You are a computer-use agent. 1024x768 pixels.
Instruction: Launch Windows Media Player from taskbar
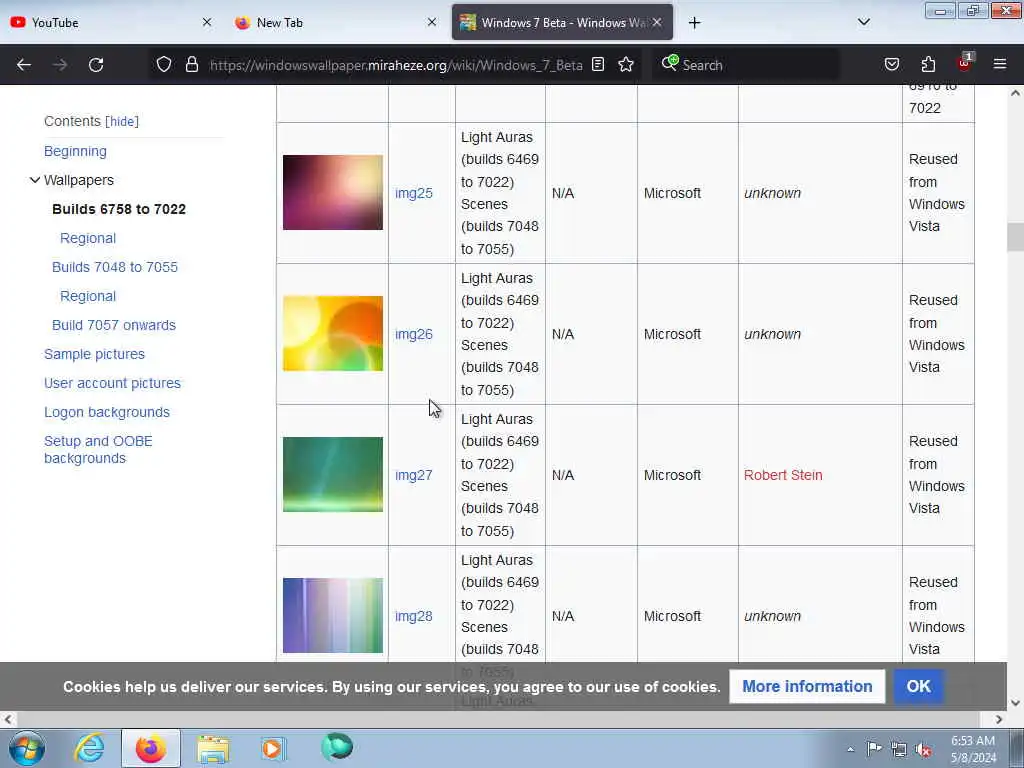(x=273, y=748)
